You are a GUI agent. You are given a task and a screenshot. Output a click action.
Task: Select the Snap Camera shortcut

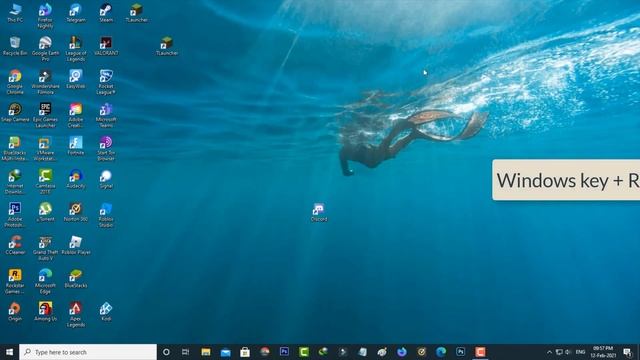coord(15,112)
